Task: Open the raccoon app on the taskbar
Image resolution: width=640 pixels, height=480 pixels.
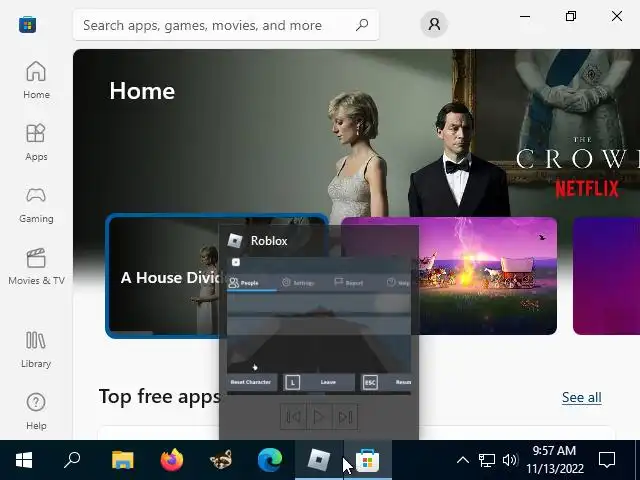Action: [x=221, y=460]
